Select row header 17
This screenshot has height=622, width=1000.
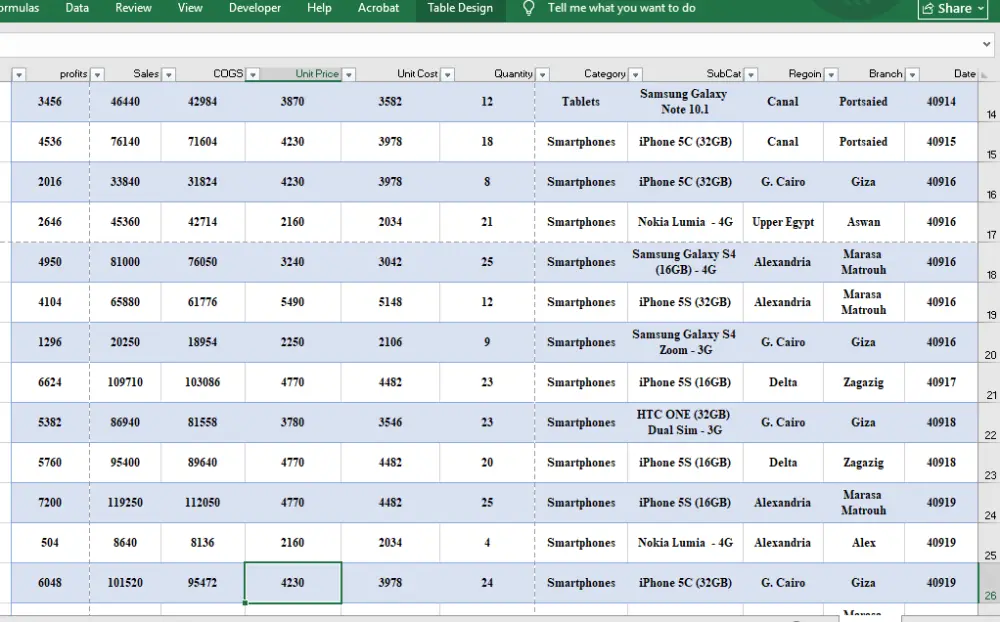pyautogui.click(x=990, y=222)
